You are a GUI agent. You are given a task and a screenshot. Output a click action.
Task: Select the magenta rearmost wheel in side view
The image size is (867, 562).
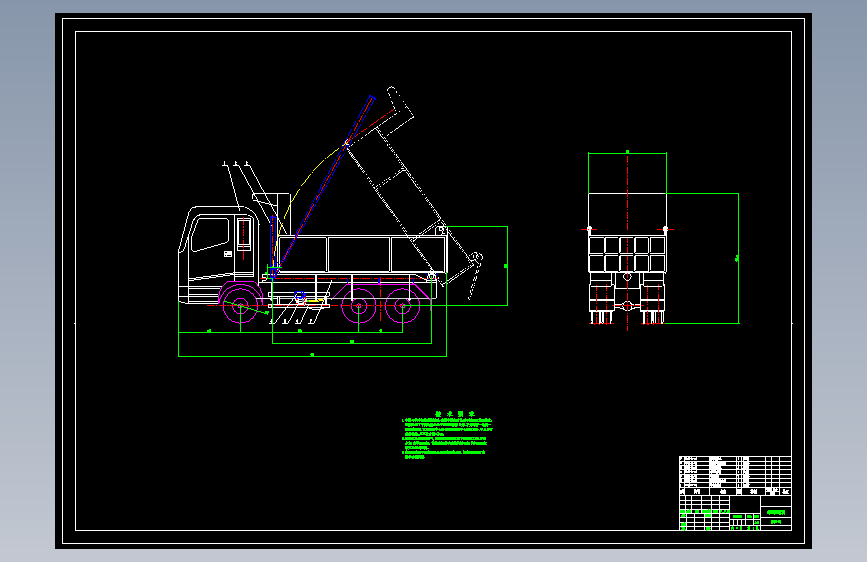click(x=402, y=305)
